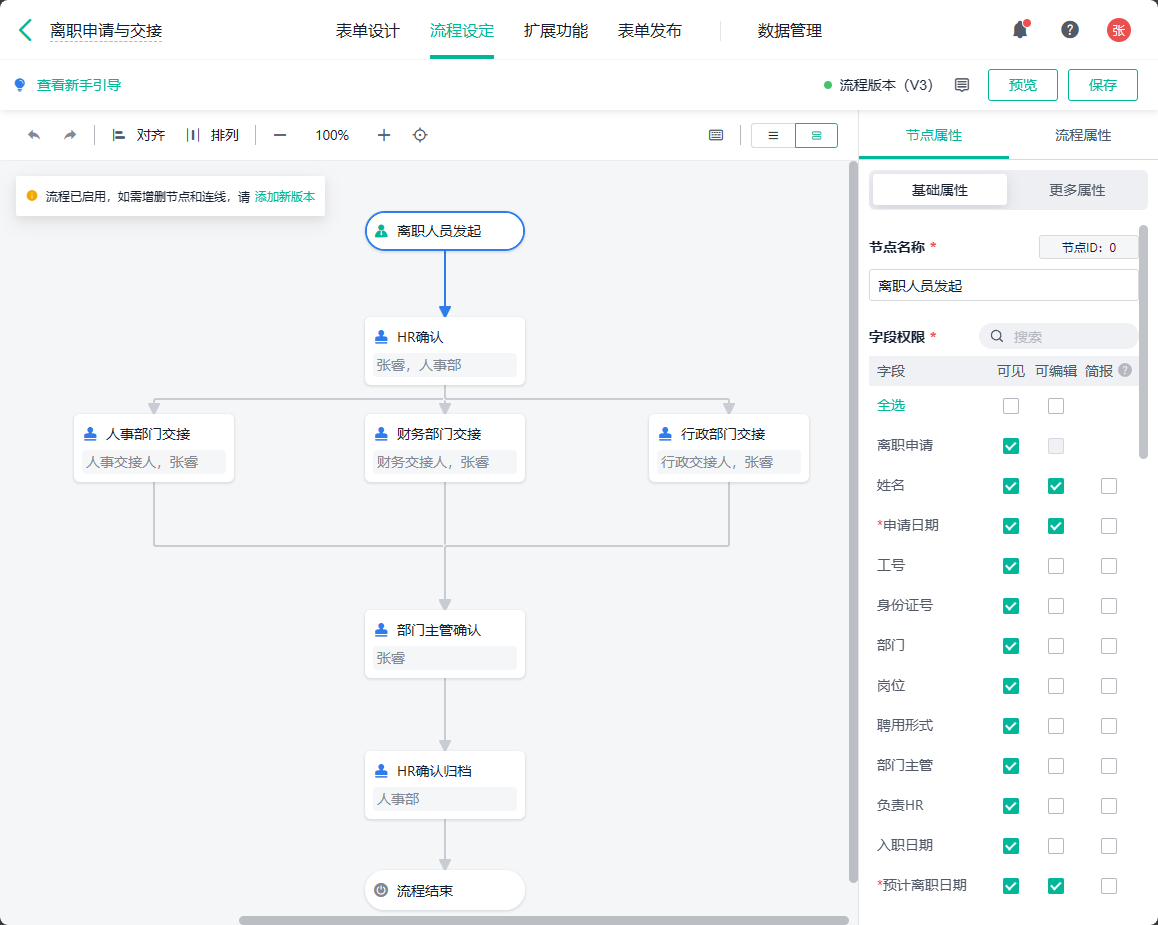Switch to compact list view icon

[x=773, y=136]
